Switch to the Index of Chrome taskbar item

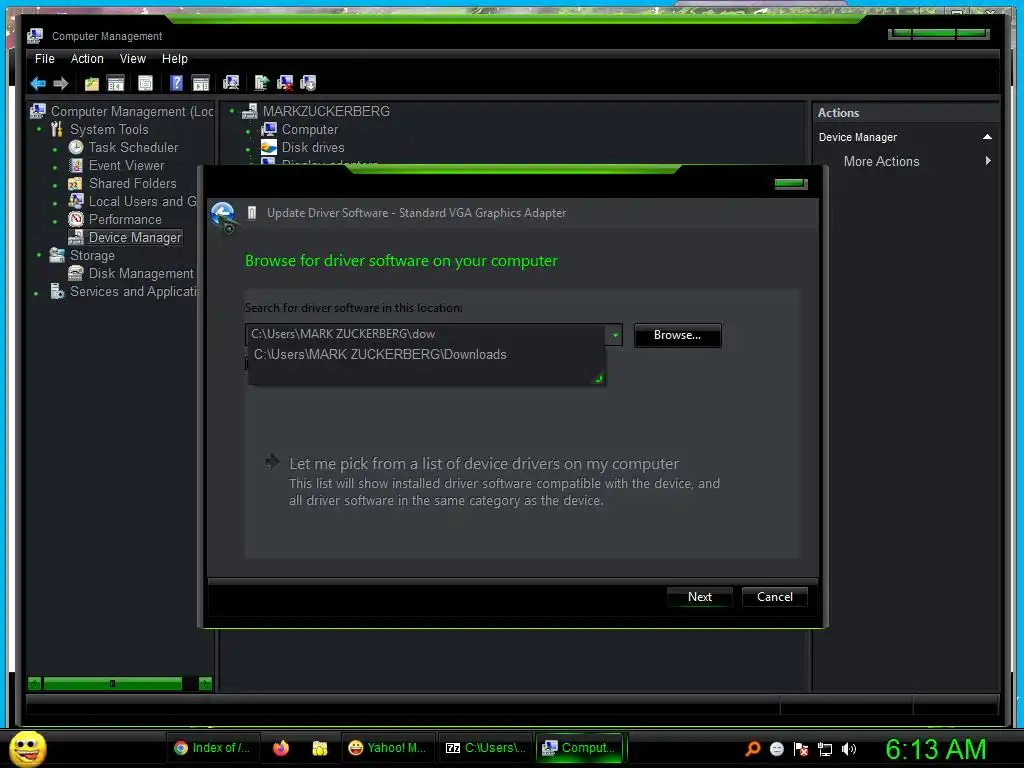(x=213, y=748)
